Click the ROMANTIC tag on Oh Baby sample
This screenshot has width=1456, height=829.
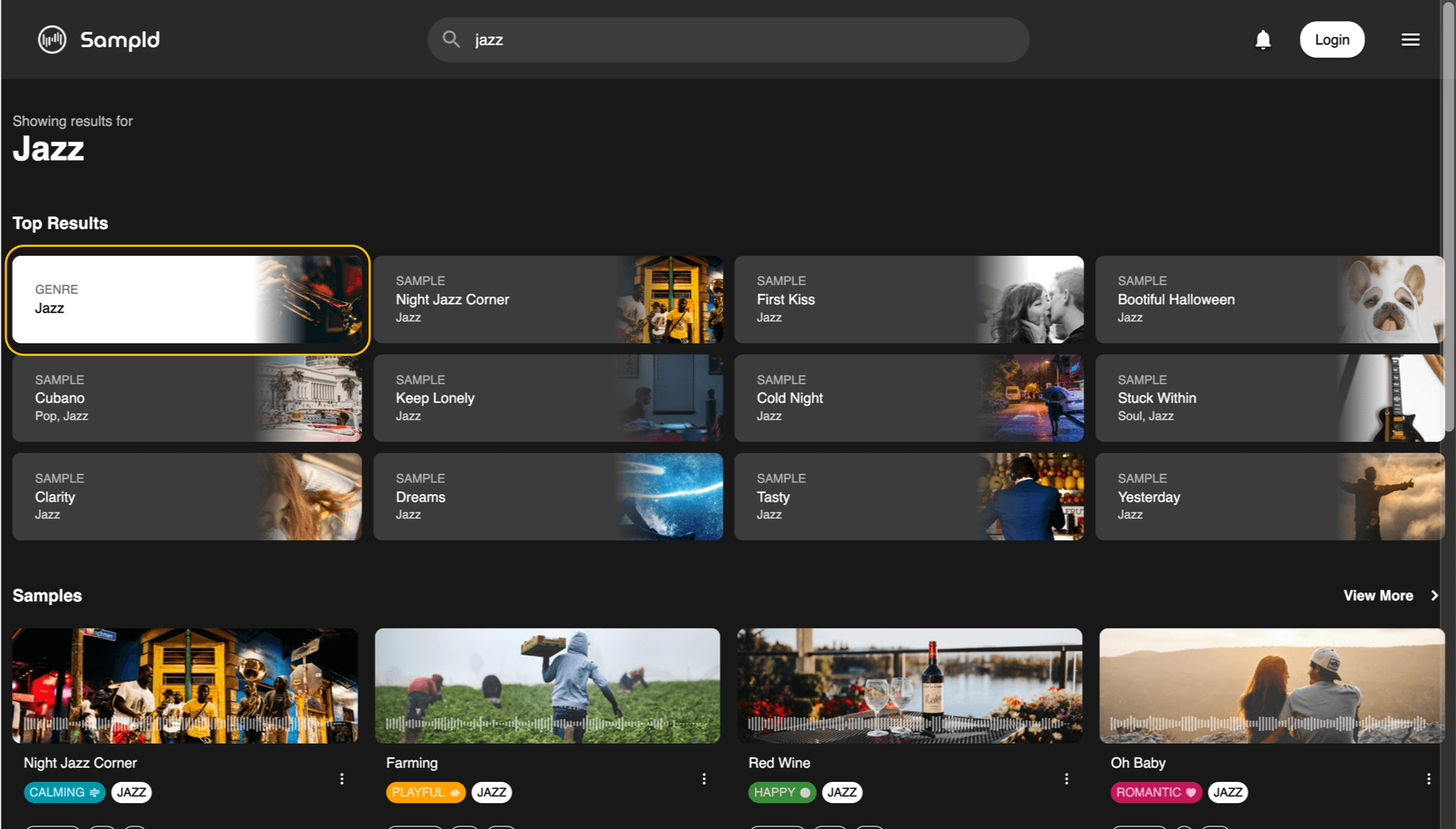1154,792
